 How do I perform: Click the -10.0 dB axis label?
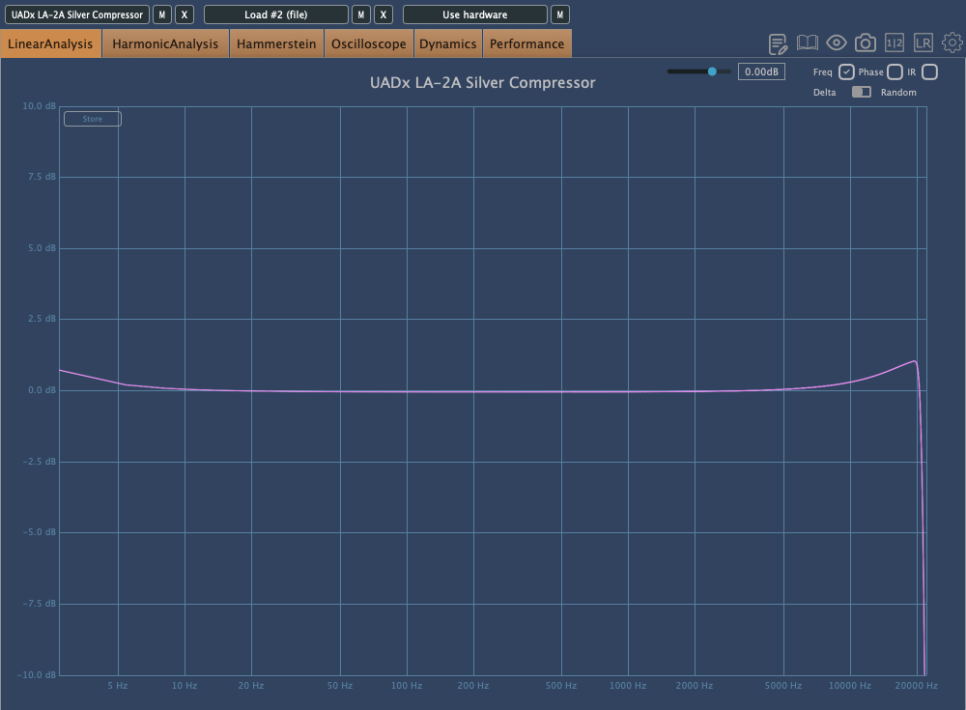pos(37,675)
